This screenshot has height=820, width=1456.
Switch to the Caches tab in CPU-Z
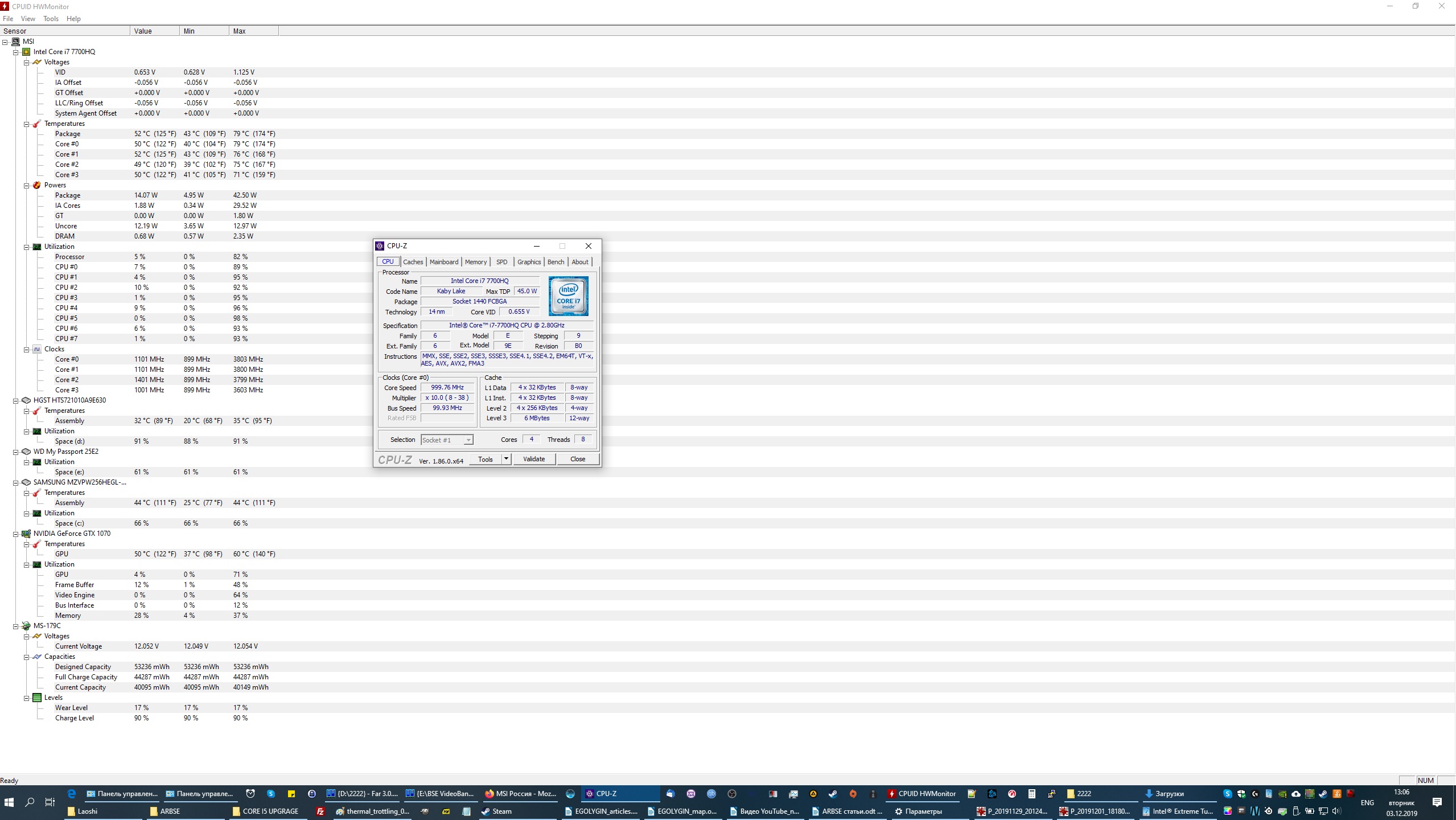pyautogui.click(x=413, y=262)
